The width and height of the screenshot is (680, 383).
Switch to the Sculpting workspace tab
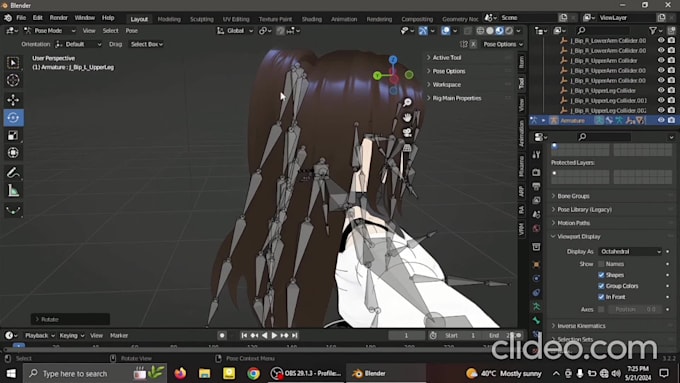click(x=202, y=19)
